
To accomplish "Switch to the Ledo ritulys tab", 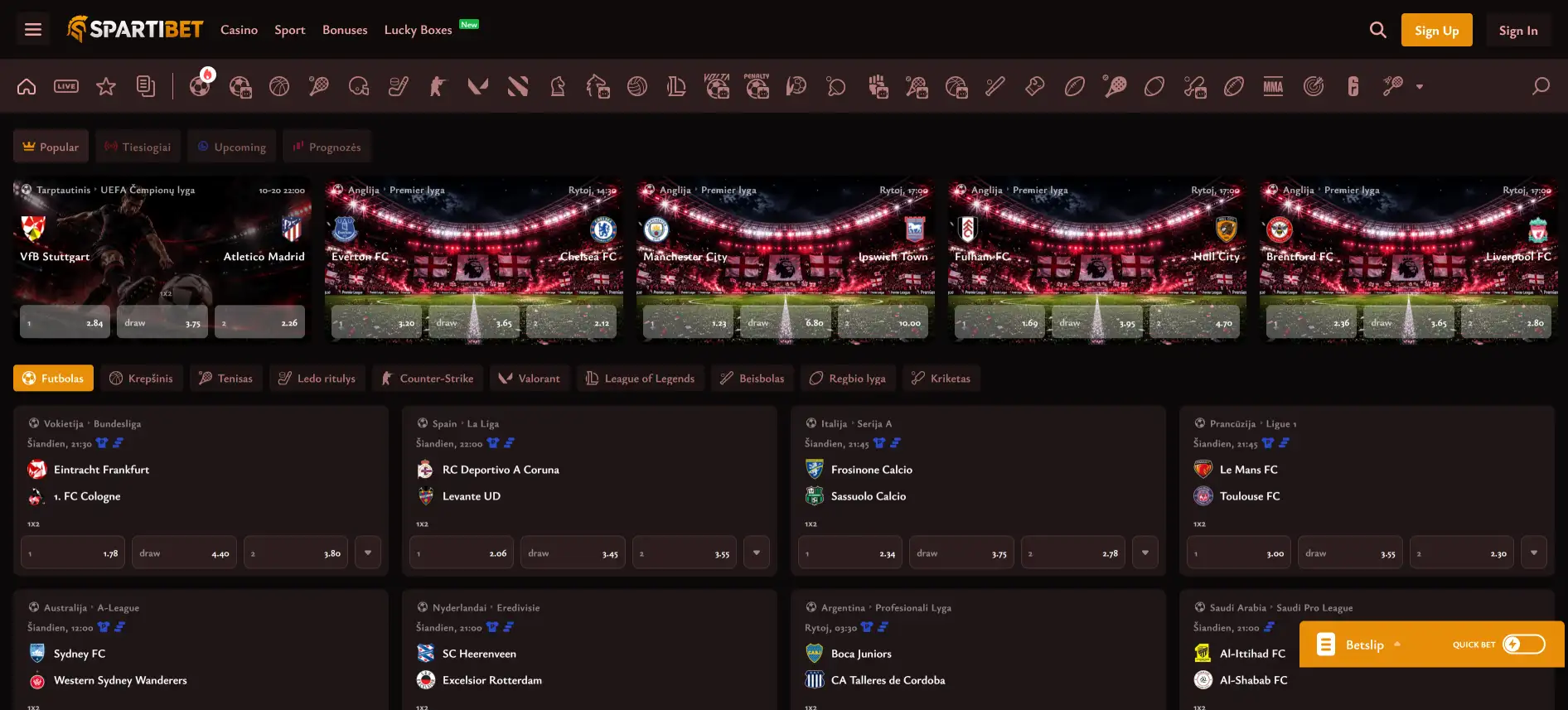I will point(317,378).
